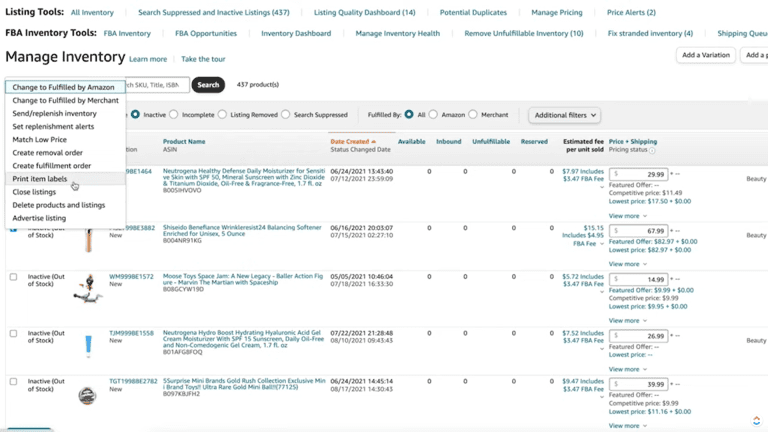768x432 pixels.
Task: Click the Date Created sort arrow
Action: click(x=374, y=142)
